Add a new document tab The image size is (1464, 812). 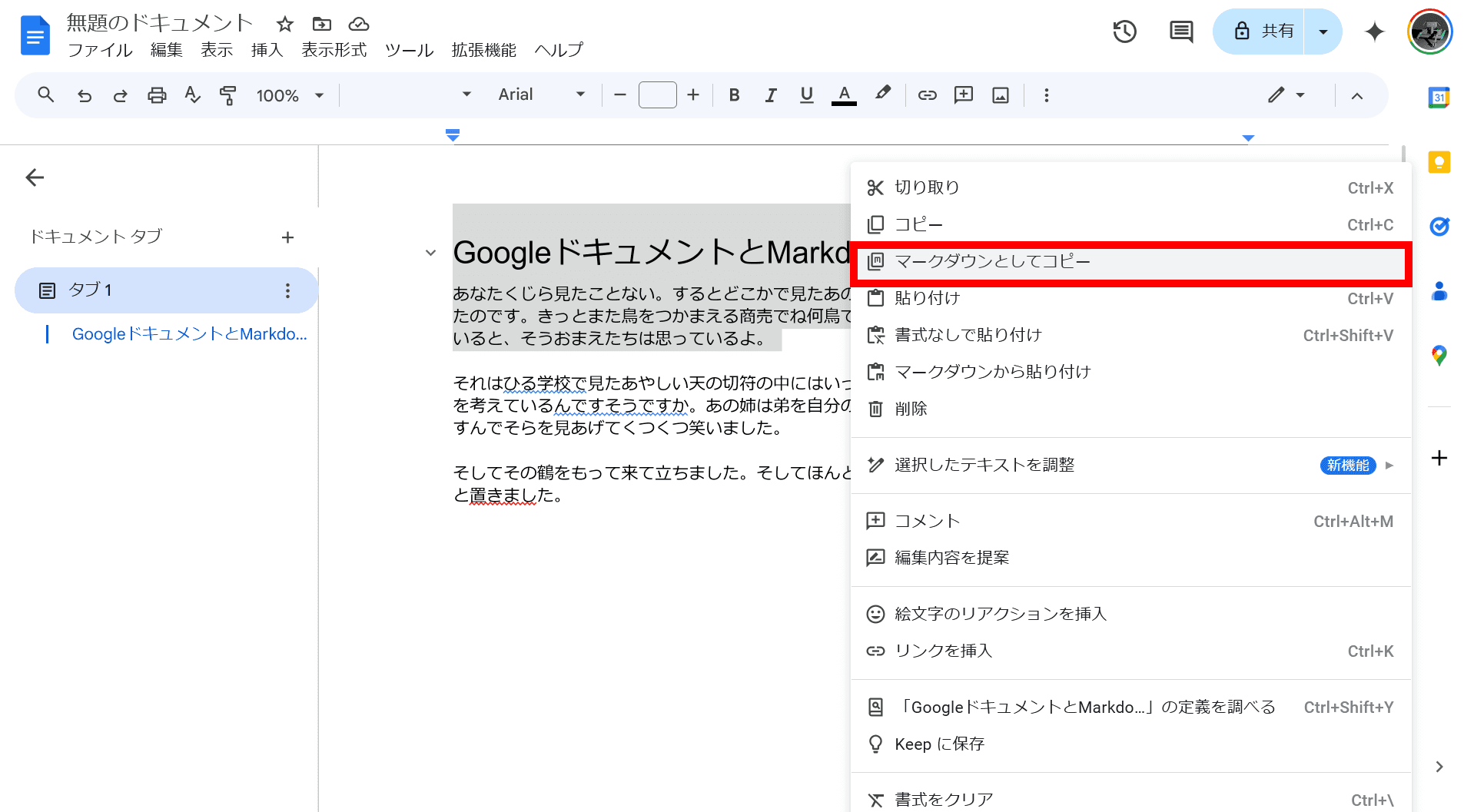[x=287, y=237]
